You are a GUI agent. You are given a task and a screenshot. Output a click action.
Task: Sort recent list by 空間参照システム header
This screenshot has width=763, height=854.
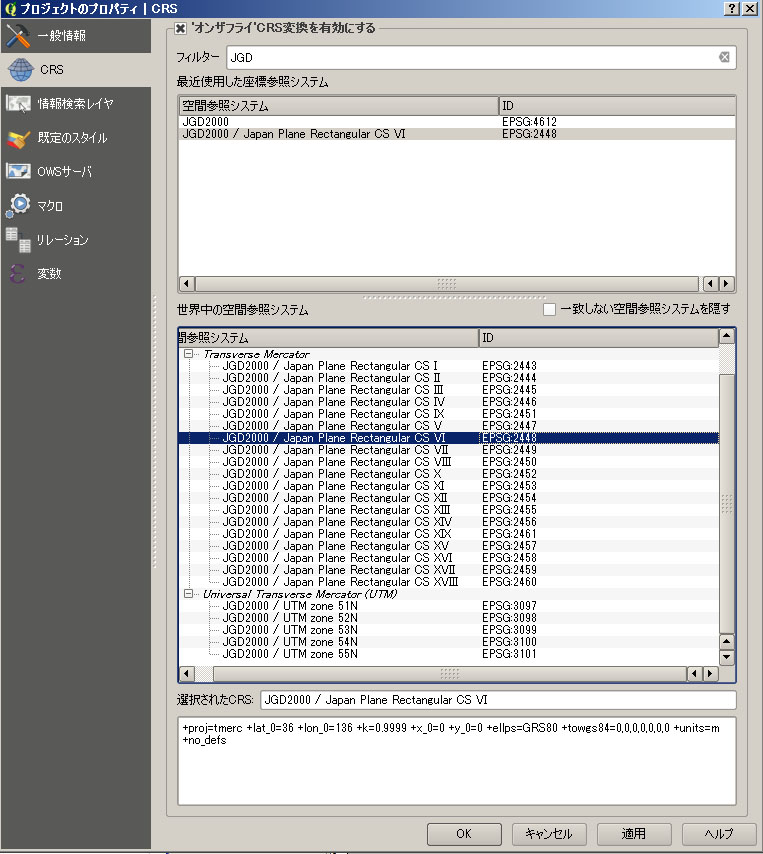click(x=338, y=106)
